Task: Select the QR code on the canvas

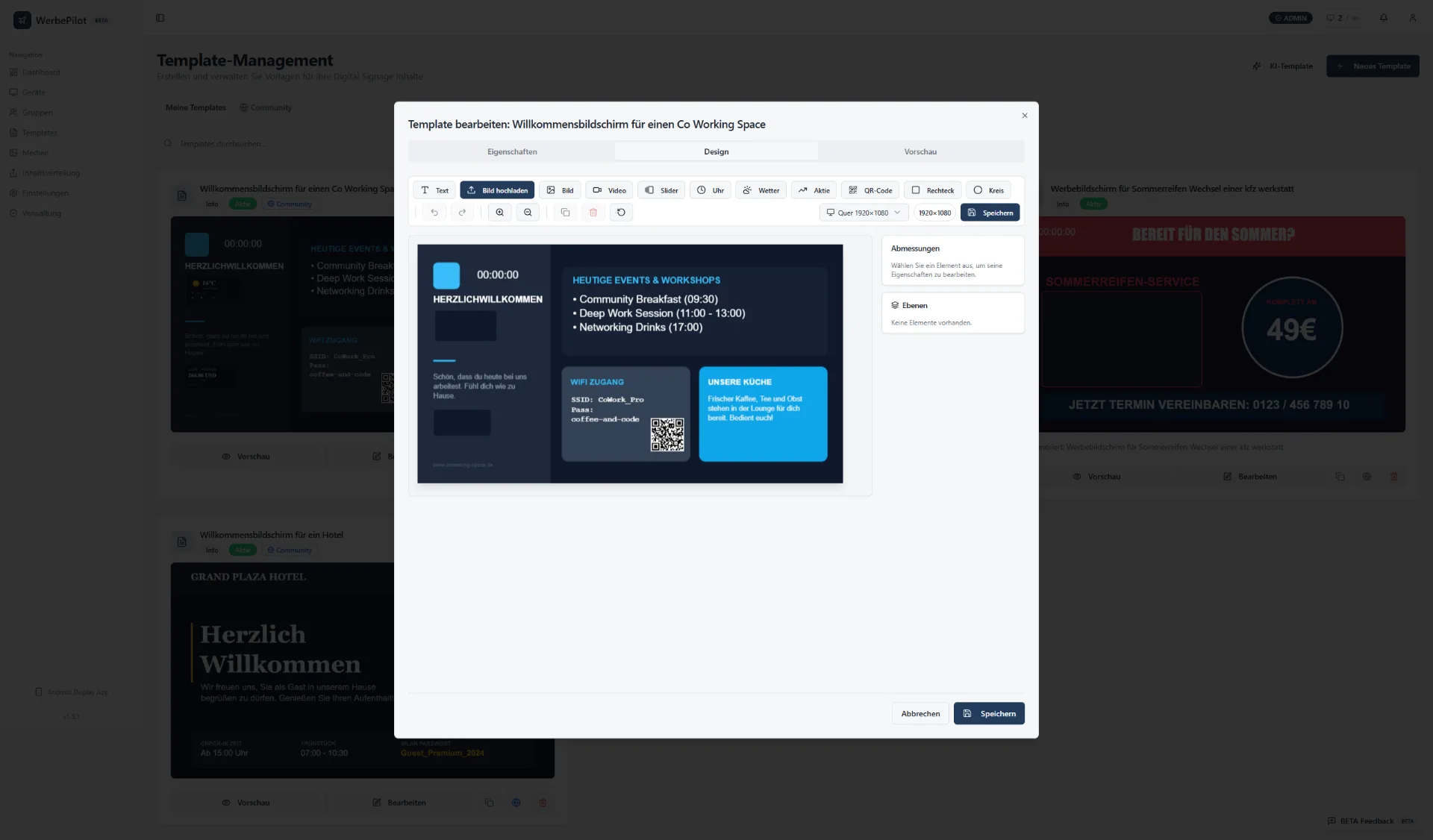Action: pyautogui.click(x=667, y=435)
